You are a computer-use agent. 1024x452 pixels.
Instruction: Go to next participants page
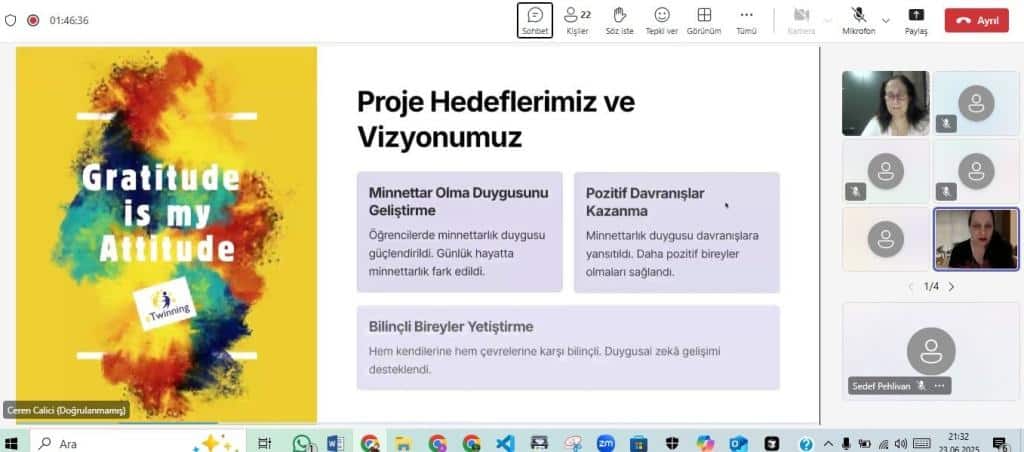pyautogui.click(x=951, y=287)
